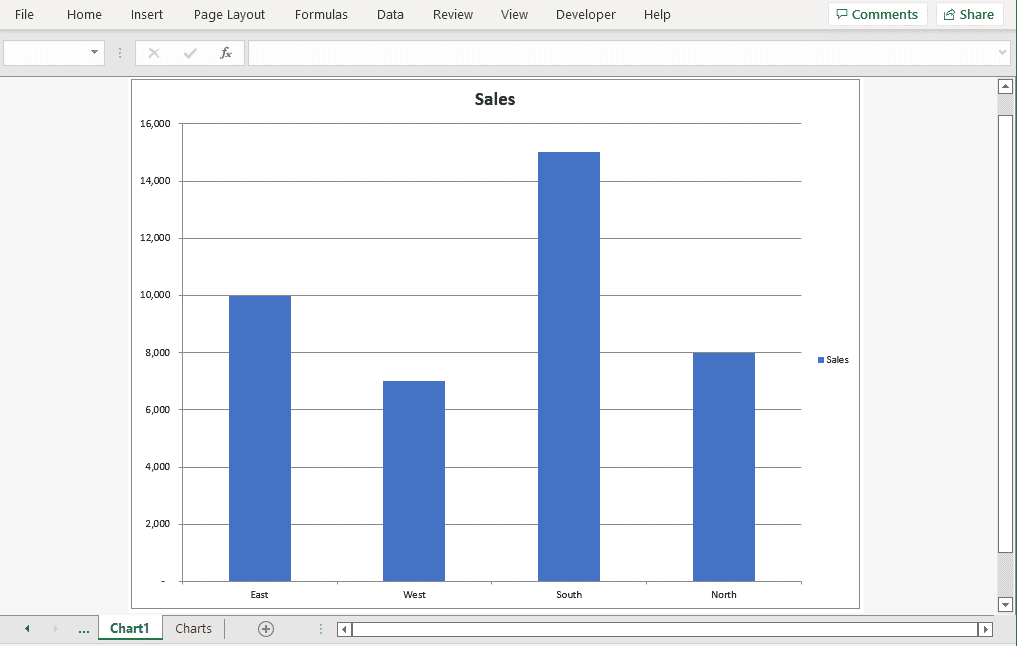The image size is (1017, 646).
Task: Open the Comments panel
Action: coord(877,14)
